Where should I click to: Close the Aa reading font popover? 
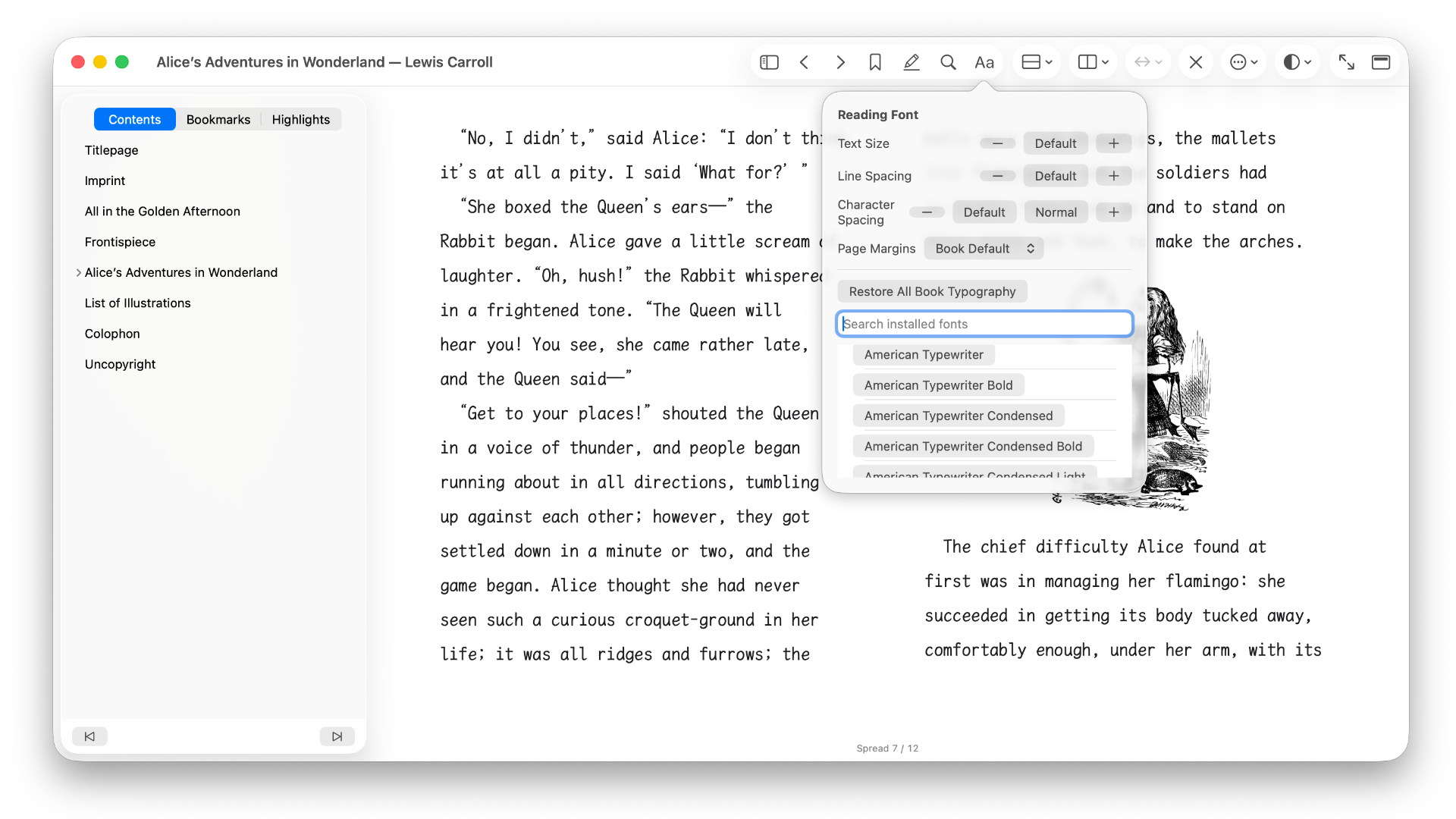(984, 62)
